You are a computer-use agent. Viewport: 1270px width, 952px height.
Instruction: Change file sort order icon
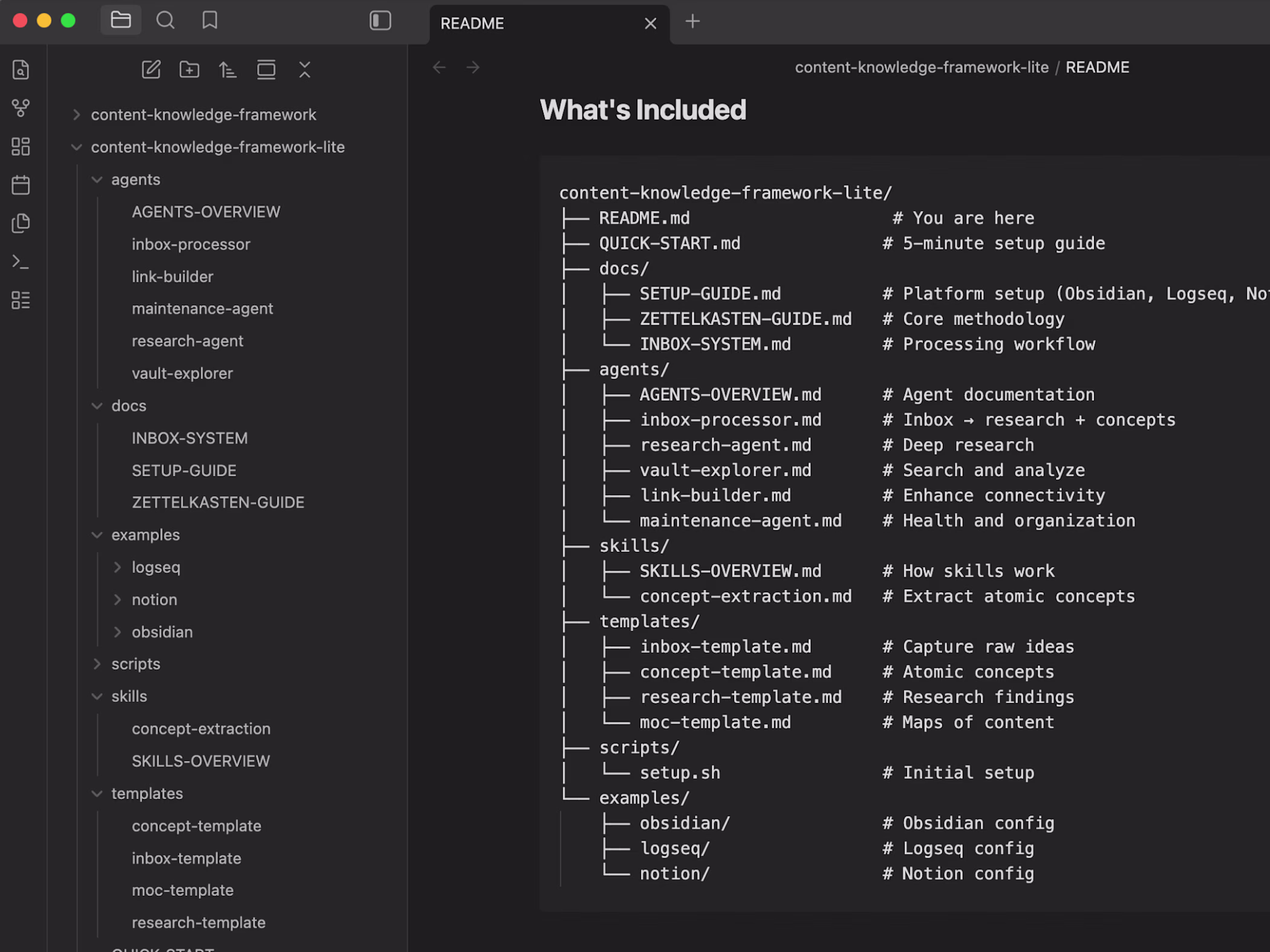(x=227, y=70)
